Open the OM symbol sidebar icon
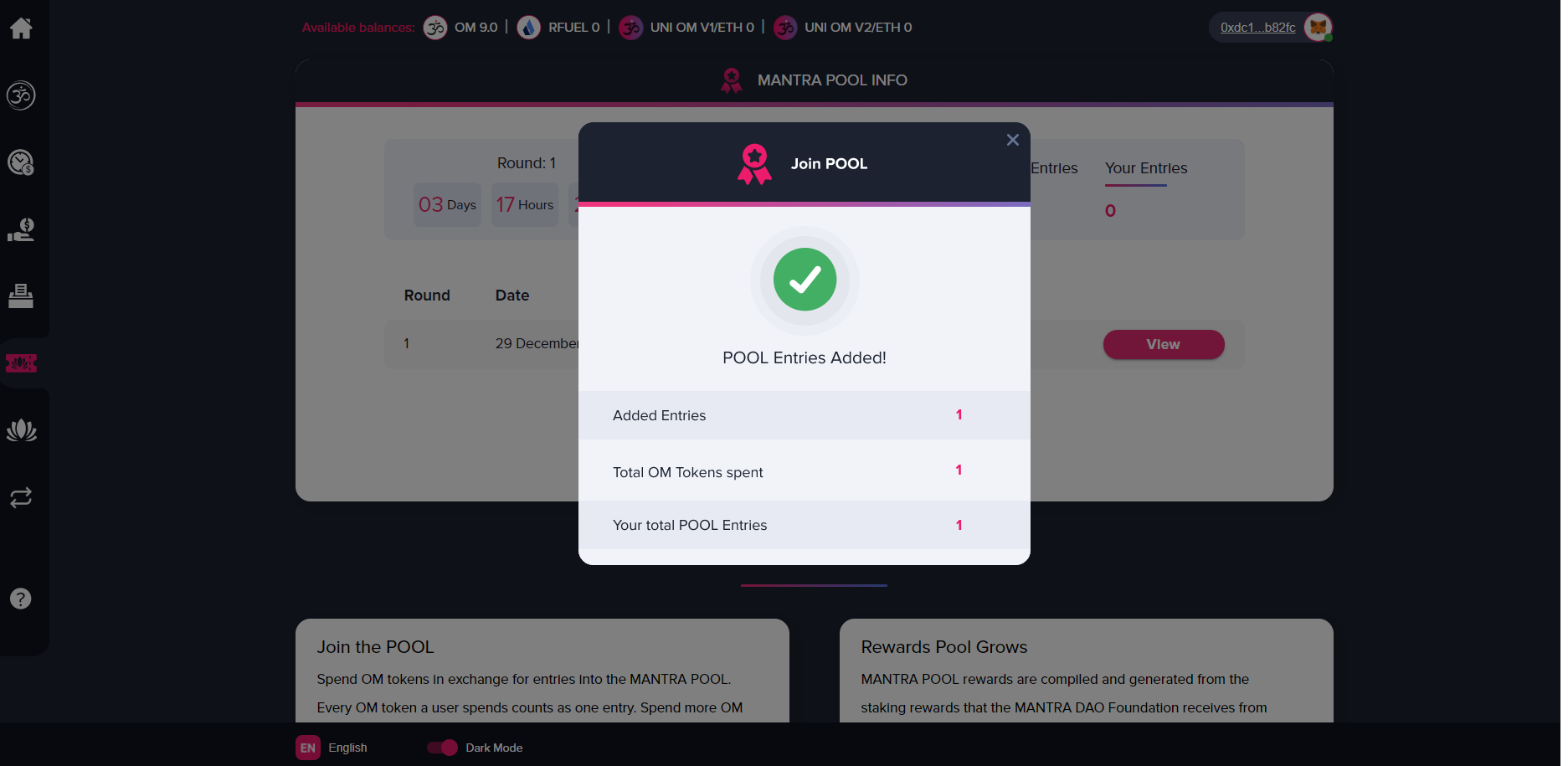 21,95
